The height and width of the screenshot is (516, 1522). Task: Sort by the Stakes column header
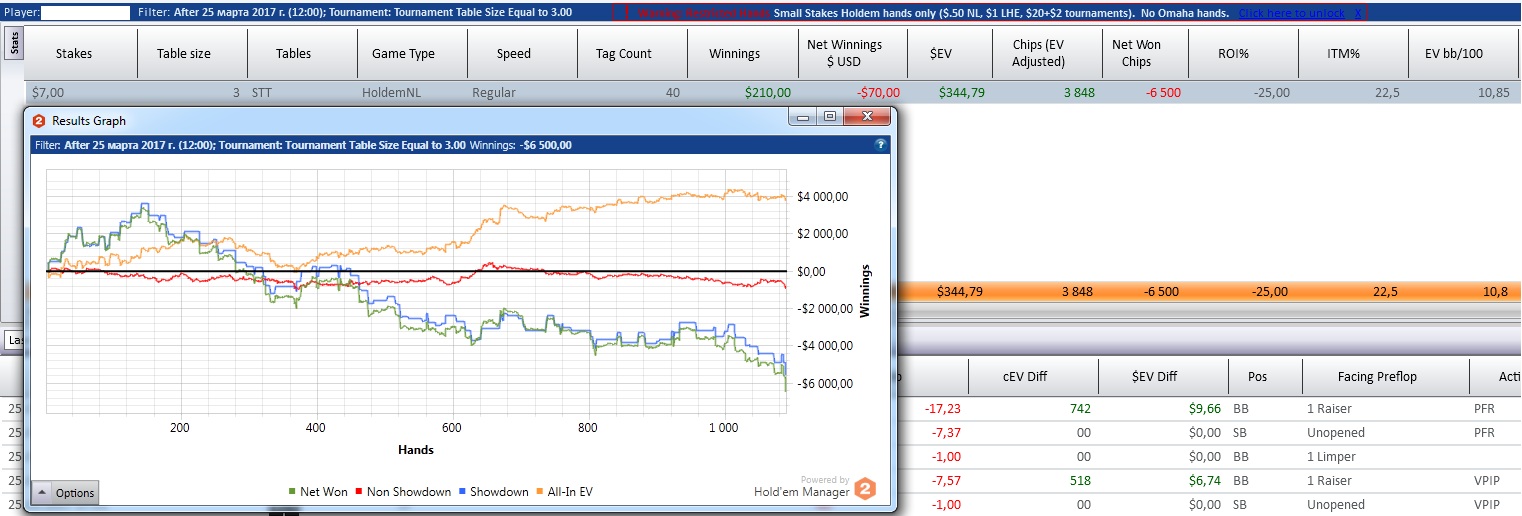pos(74,54)
